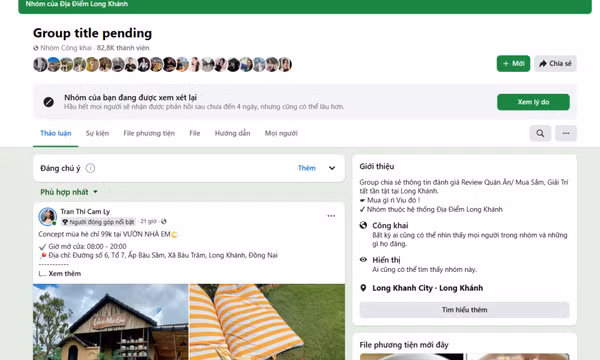Click the globe public-audience icon on the post
This screenshot has width=600, height=360.
[x=164, y=222]
